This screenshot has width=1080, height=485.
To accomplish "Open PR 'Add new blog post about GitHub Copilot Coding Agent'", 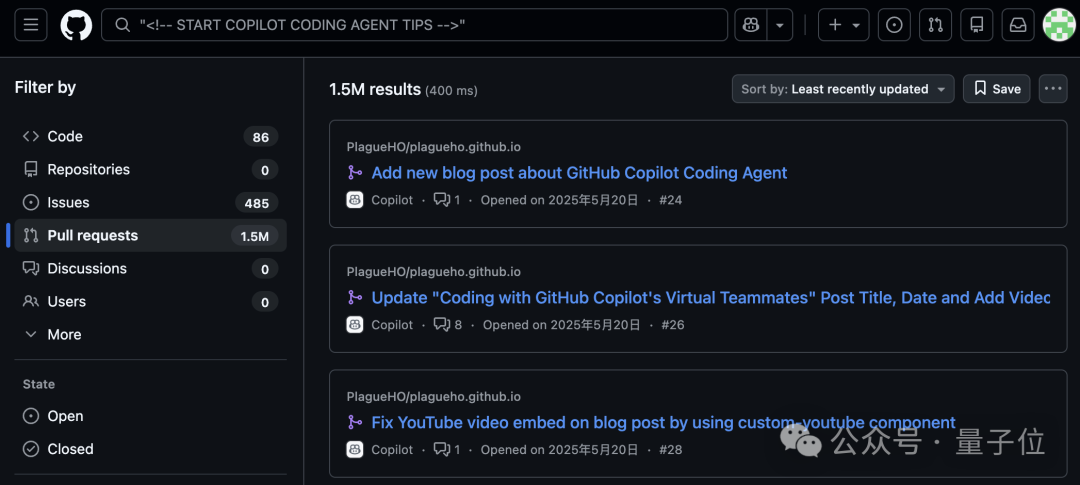I will (579, 173).
